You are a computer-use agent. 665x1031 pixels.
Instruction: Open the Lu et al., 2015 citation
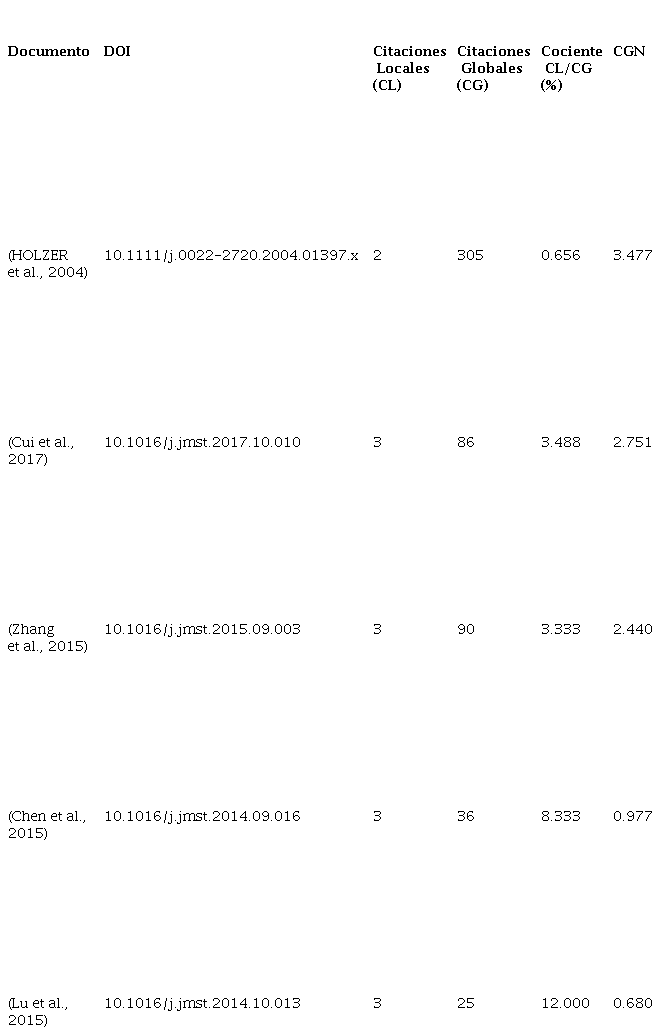(38, 1012)
